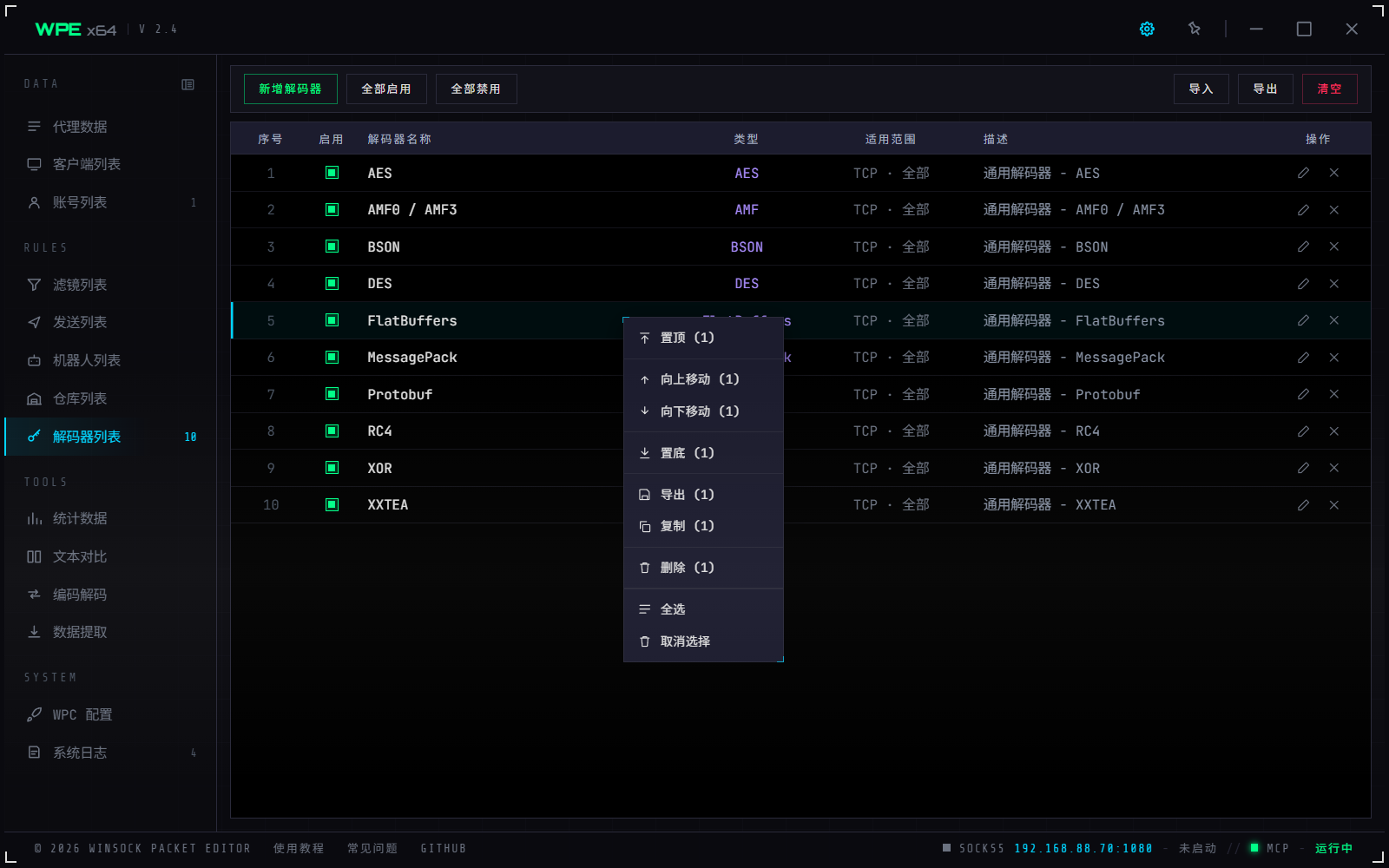
Task: Click the 全部启用 button
Action: (386, 89)
